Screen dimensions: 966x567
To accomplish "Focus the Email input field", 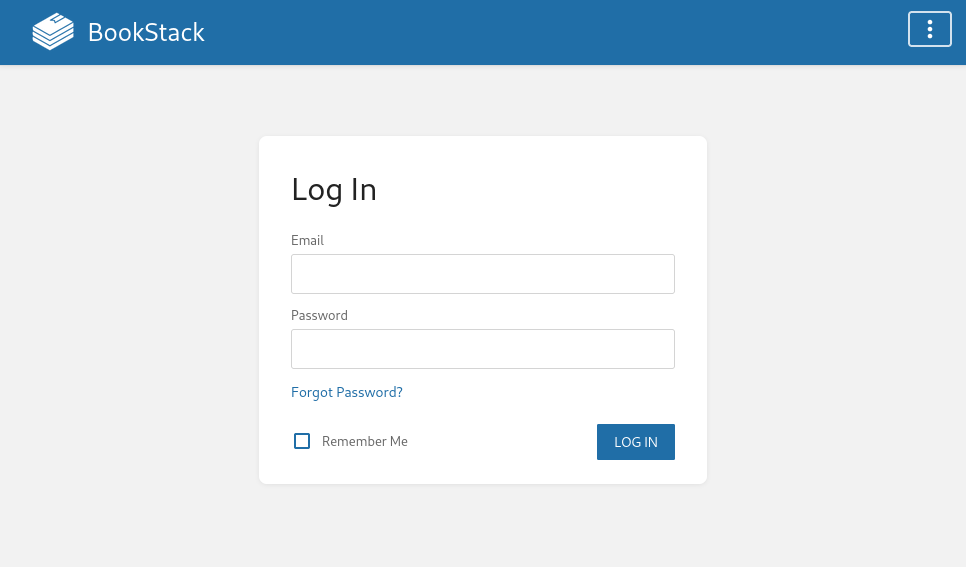I will (x=483, y=274).
